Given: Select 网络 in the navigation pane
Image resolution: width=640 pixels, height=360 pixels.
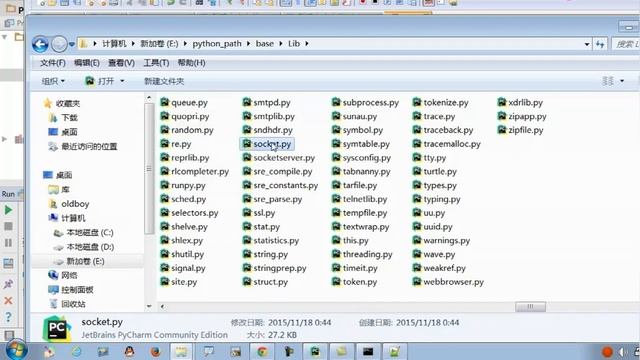Looking at the screenshot, I should coord(63,276).
